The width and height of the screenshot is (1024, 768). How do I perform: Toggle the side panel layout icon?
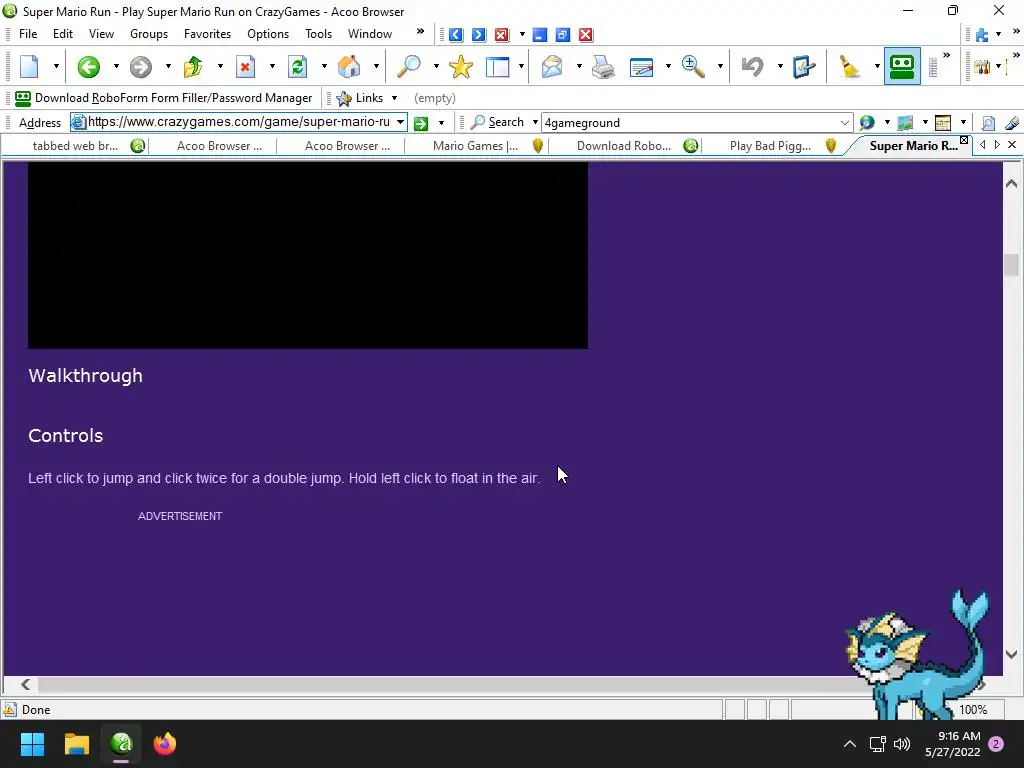(498, 67)
